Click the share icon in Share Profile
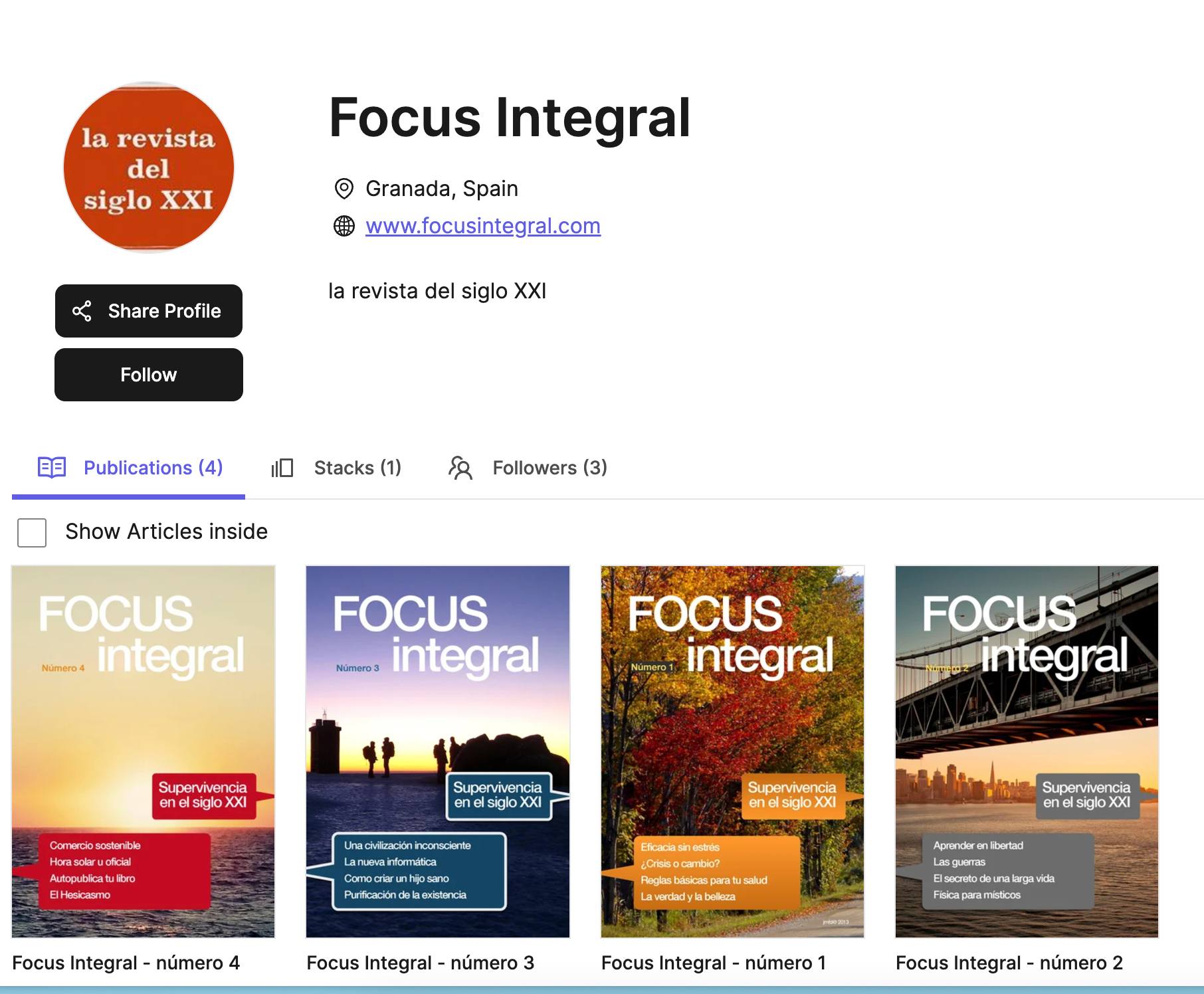The image size is (1204, 994). [x=82, y=311]
